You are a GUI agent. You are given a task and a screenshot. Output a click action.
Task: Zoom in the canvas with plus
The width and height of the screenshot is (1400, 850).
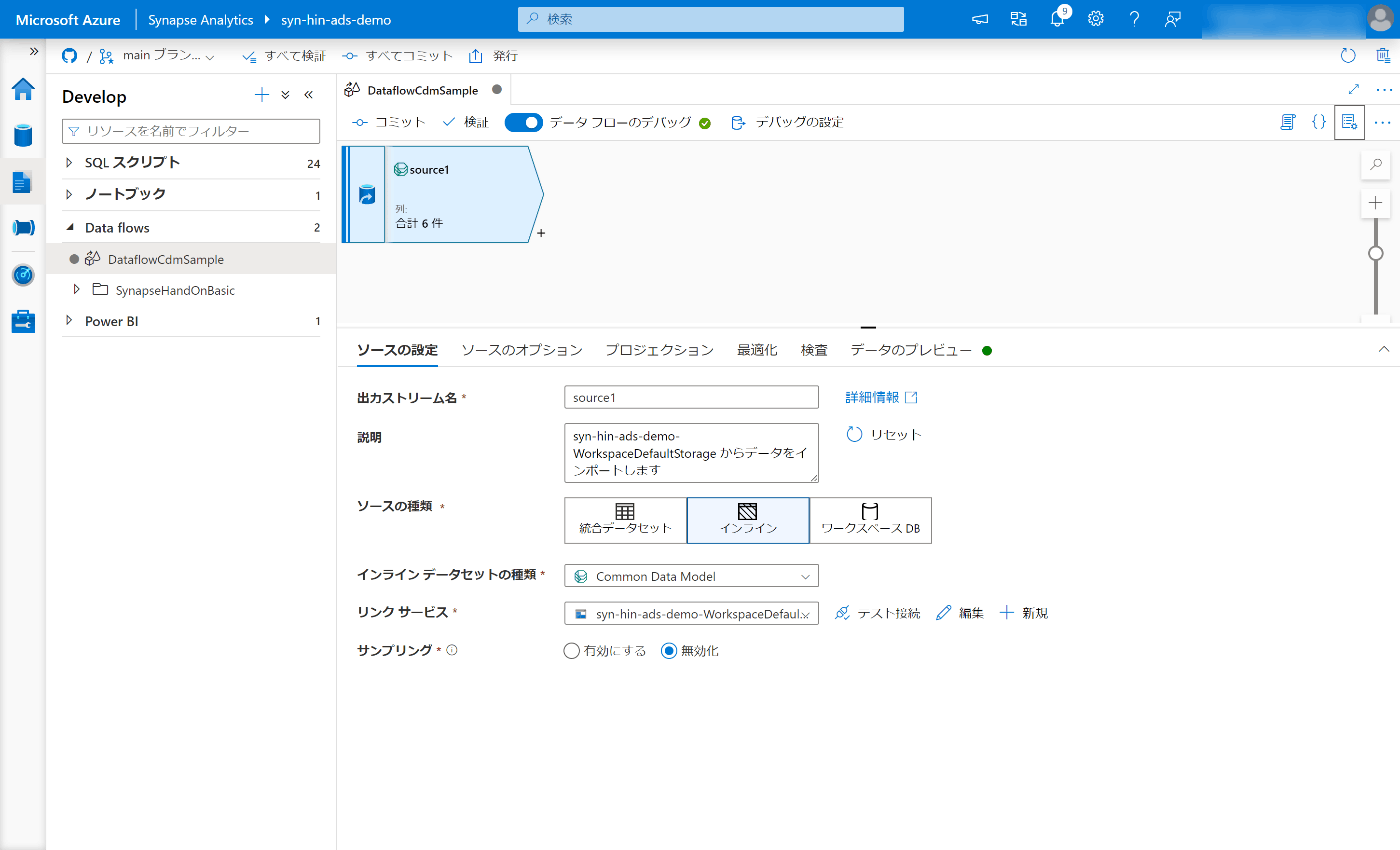click(x=1376, y=203)
